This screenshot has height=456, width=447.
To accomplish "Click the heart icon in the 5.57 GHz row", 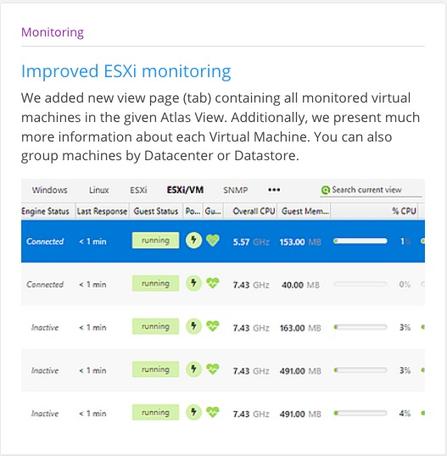I will 213,240.
